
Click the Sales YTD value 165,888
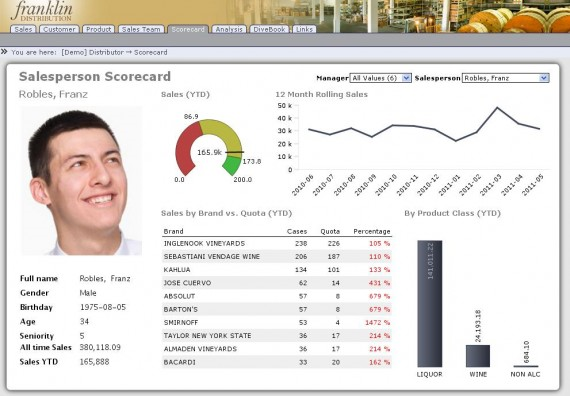[94, 362]
